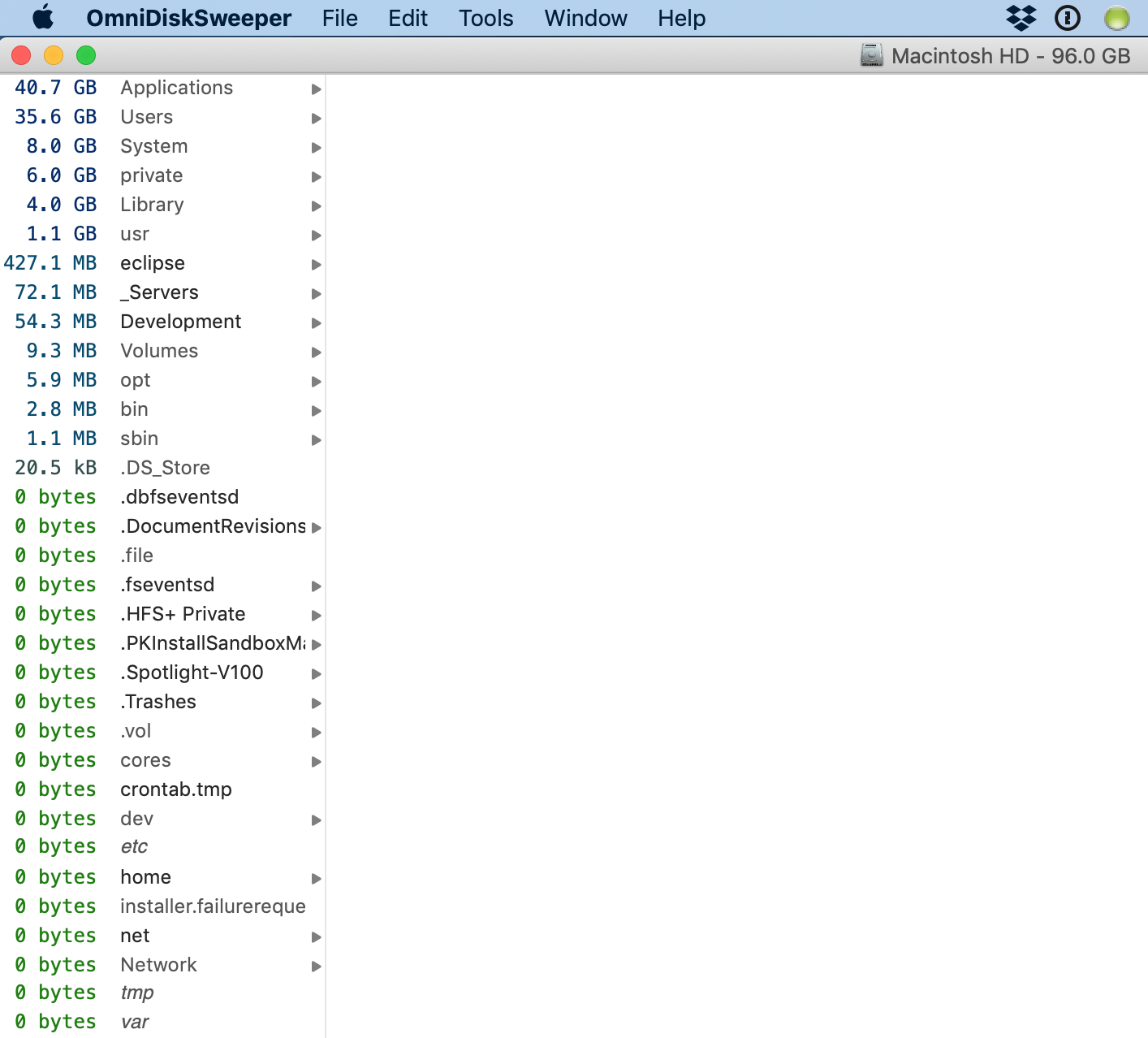
Task: Open the Apple menu
Action: [x=43, y=17]
